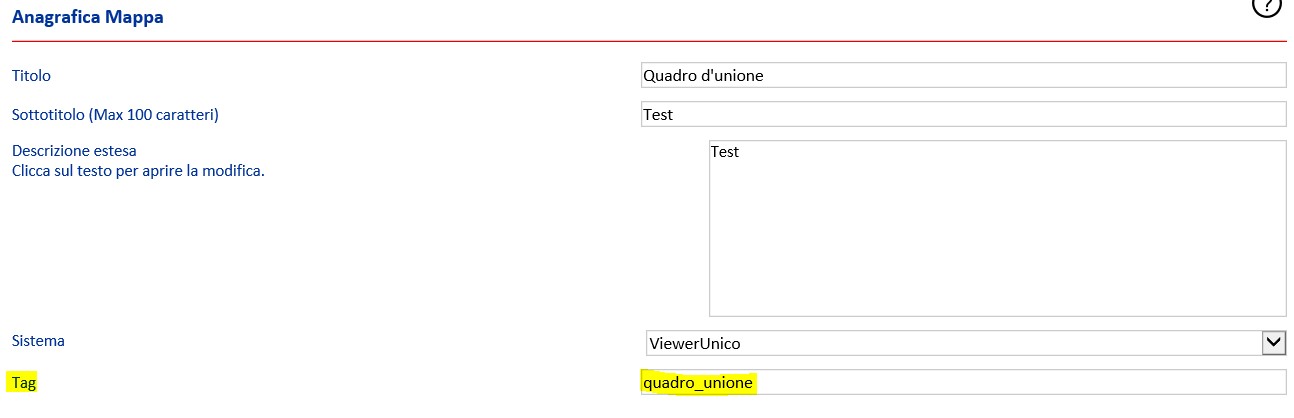Viewport: 1294px width, 418px height.
Task: Click the highlighted Tag label
Action: click(x=22, y=382)
